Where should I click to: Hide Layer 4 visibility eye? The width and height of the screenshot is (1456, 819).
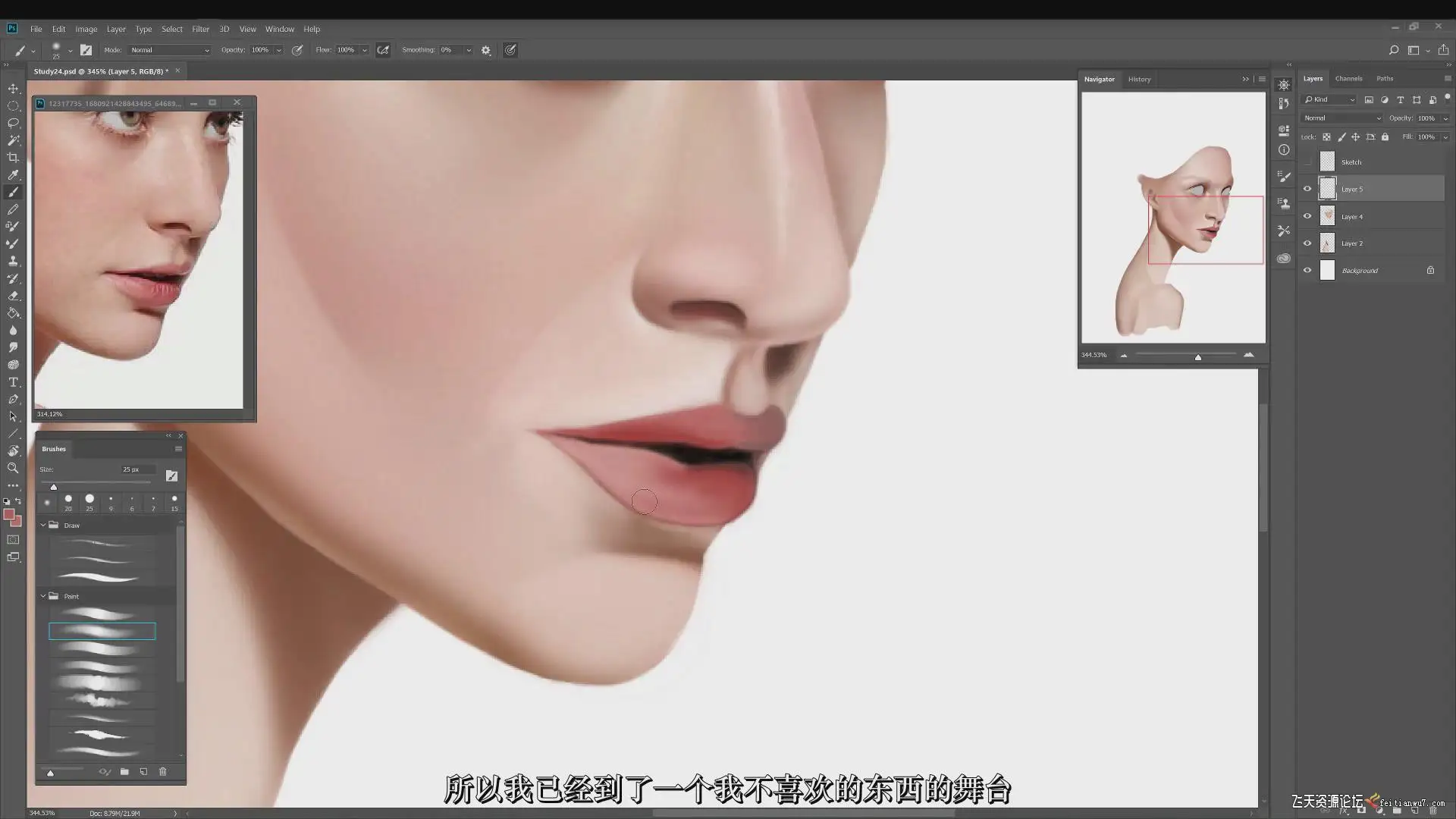[x=1307, y=216]
